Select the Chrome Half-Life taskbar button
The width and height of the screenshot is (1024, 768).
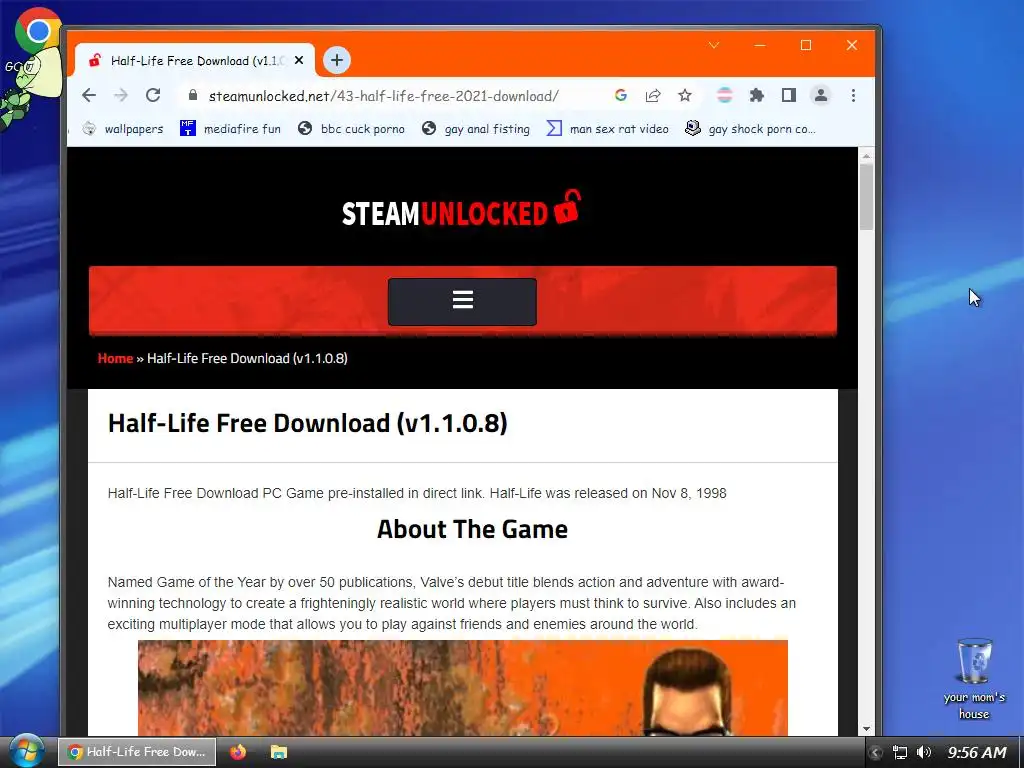[x=137, y=752]
